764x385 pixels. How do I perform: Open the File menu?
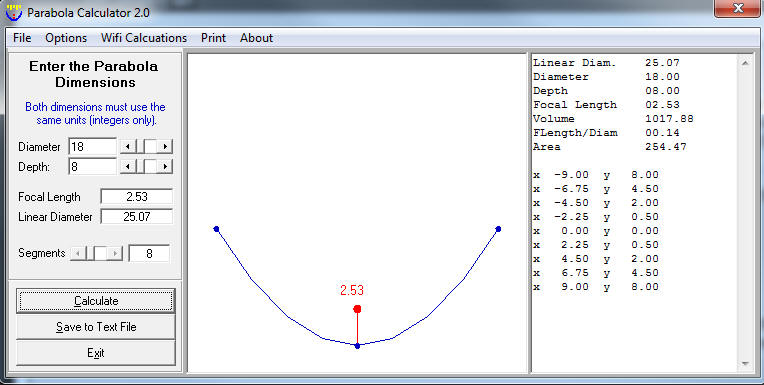(22, 38)
